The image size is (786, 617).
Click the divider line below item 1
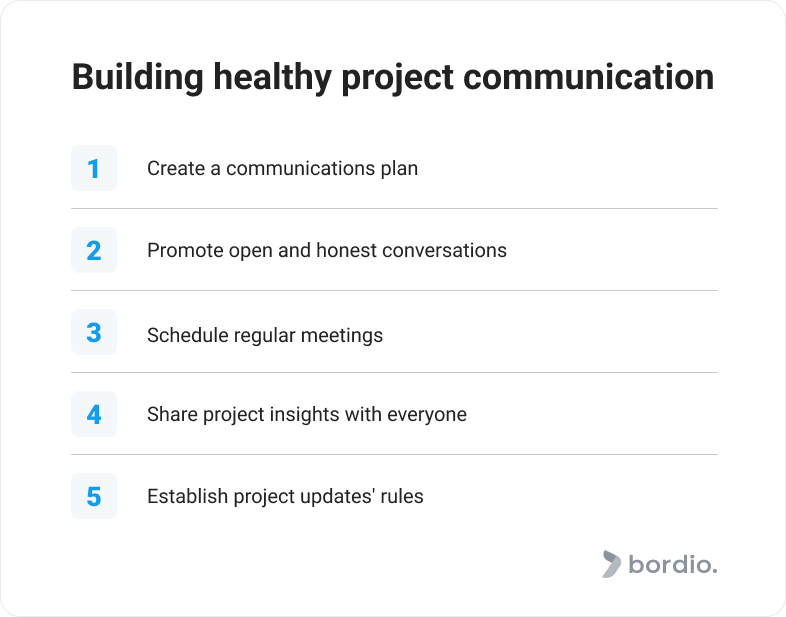tap(395, 209)
